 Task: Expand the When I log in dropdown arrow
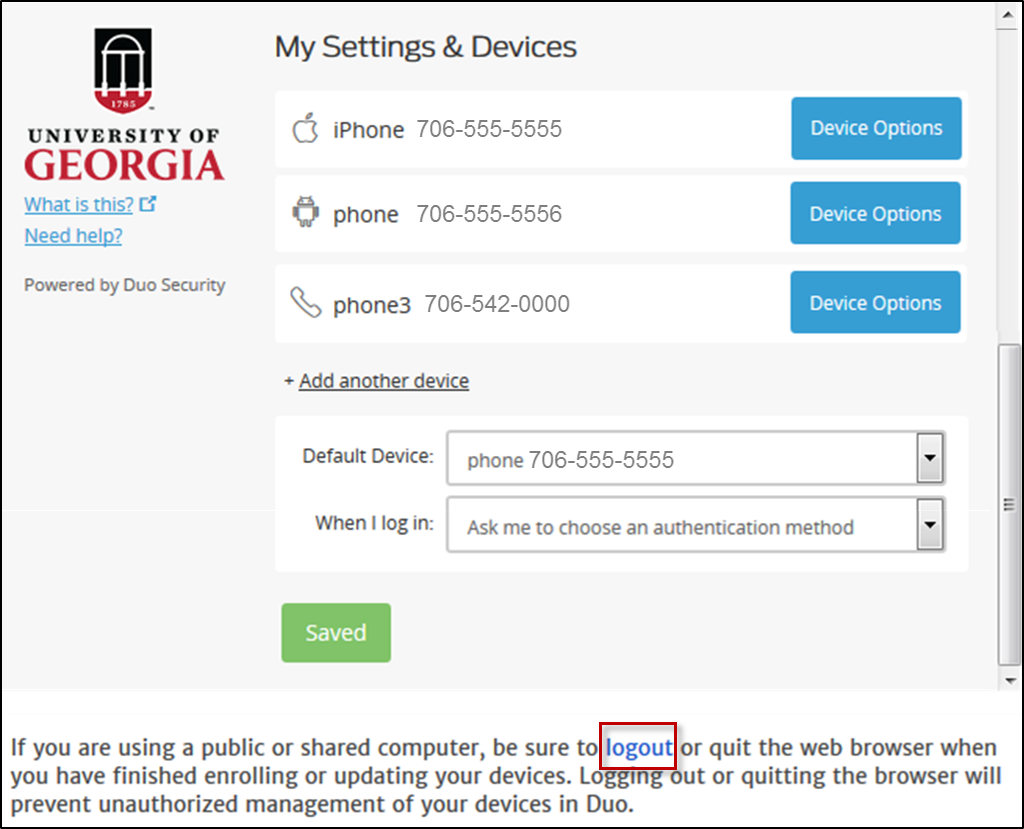[x=930, y=525]
